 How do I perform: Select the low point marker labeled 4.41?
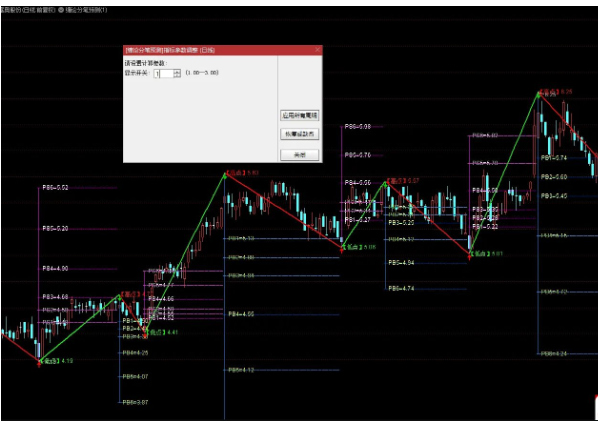tap(163, 332)
